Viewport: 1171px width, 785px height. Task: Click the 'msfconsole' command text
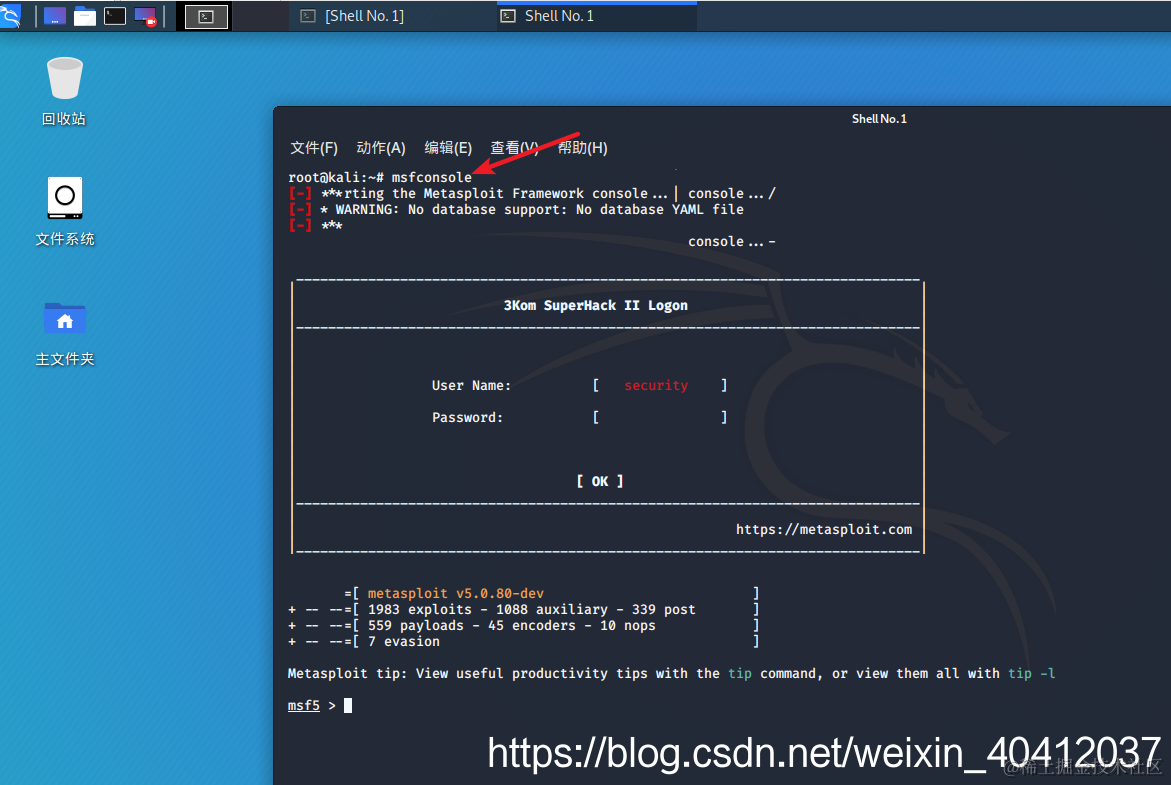tap(432, 178)
